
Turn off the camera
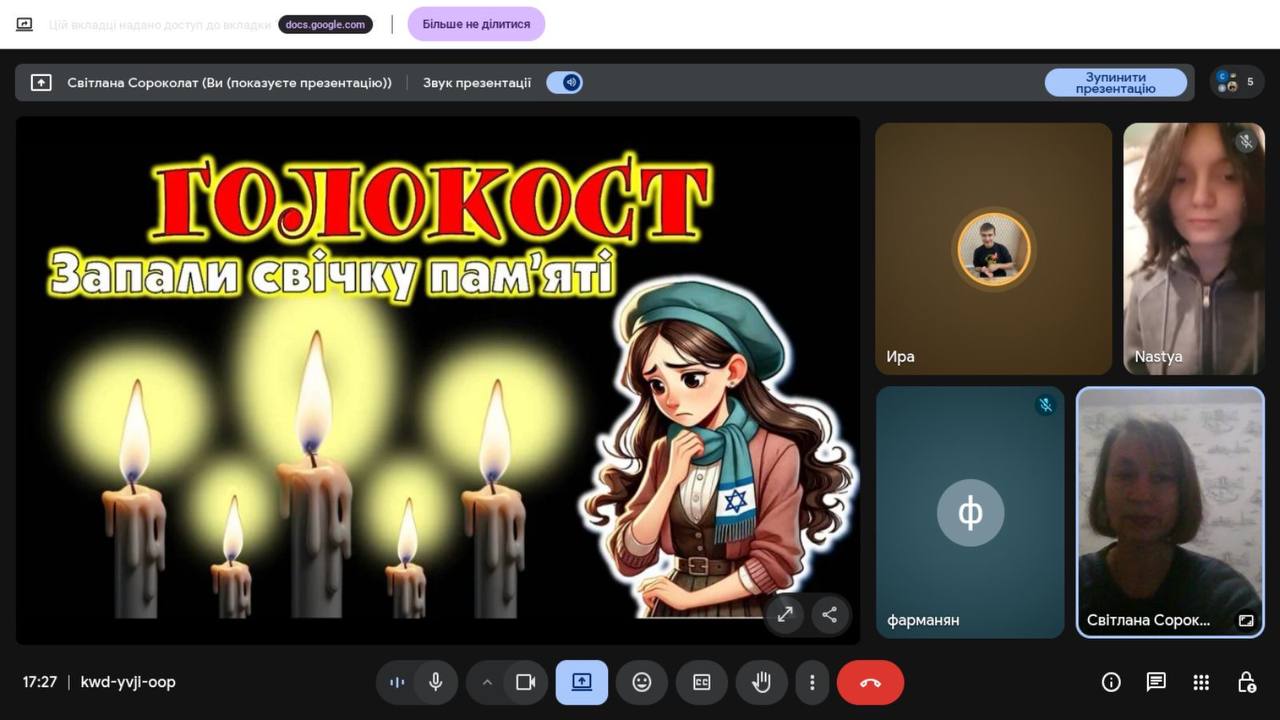point(525,682)
